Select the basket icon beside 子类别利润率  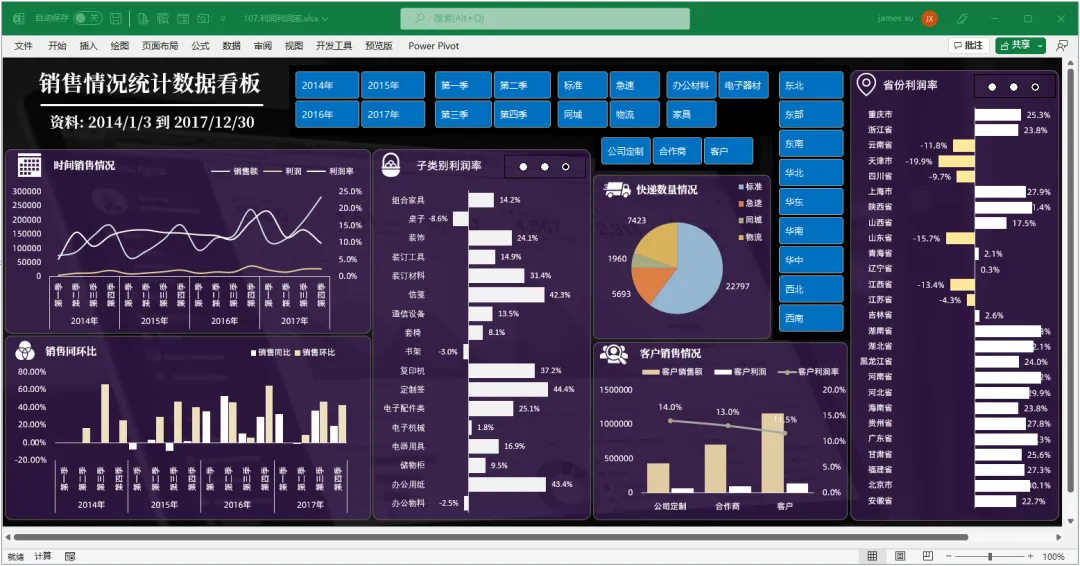[x=391, y=165]
